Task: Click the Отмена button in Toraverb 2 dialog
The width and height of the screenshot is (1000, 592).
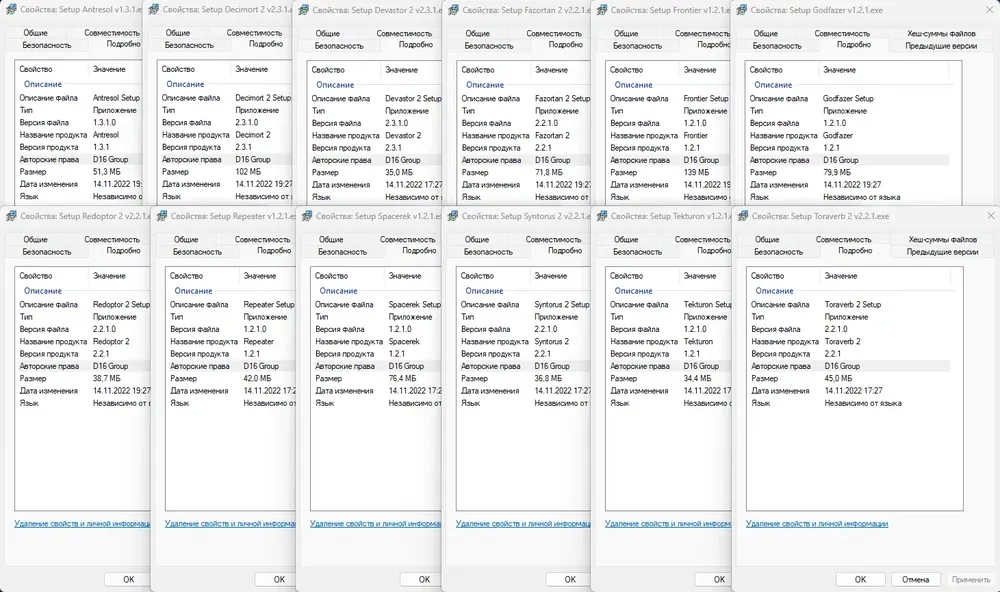Action: [915, 579]
